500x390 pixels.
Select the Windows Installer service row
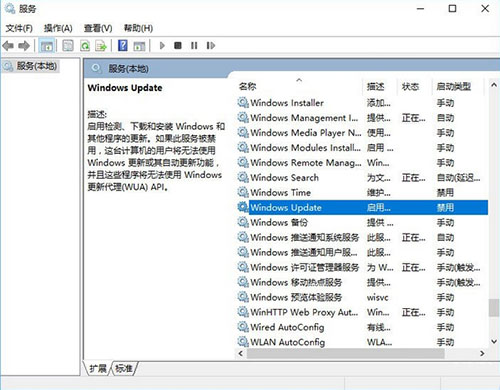click(362, 103)
